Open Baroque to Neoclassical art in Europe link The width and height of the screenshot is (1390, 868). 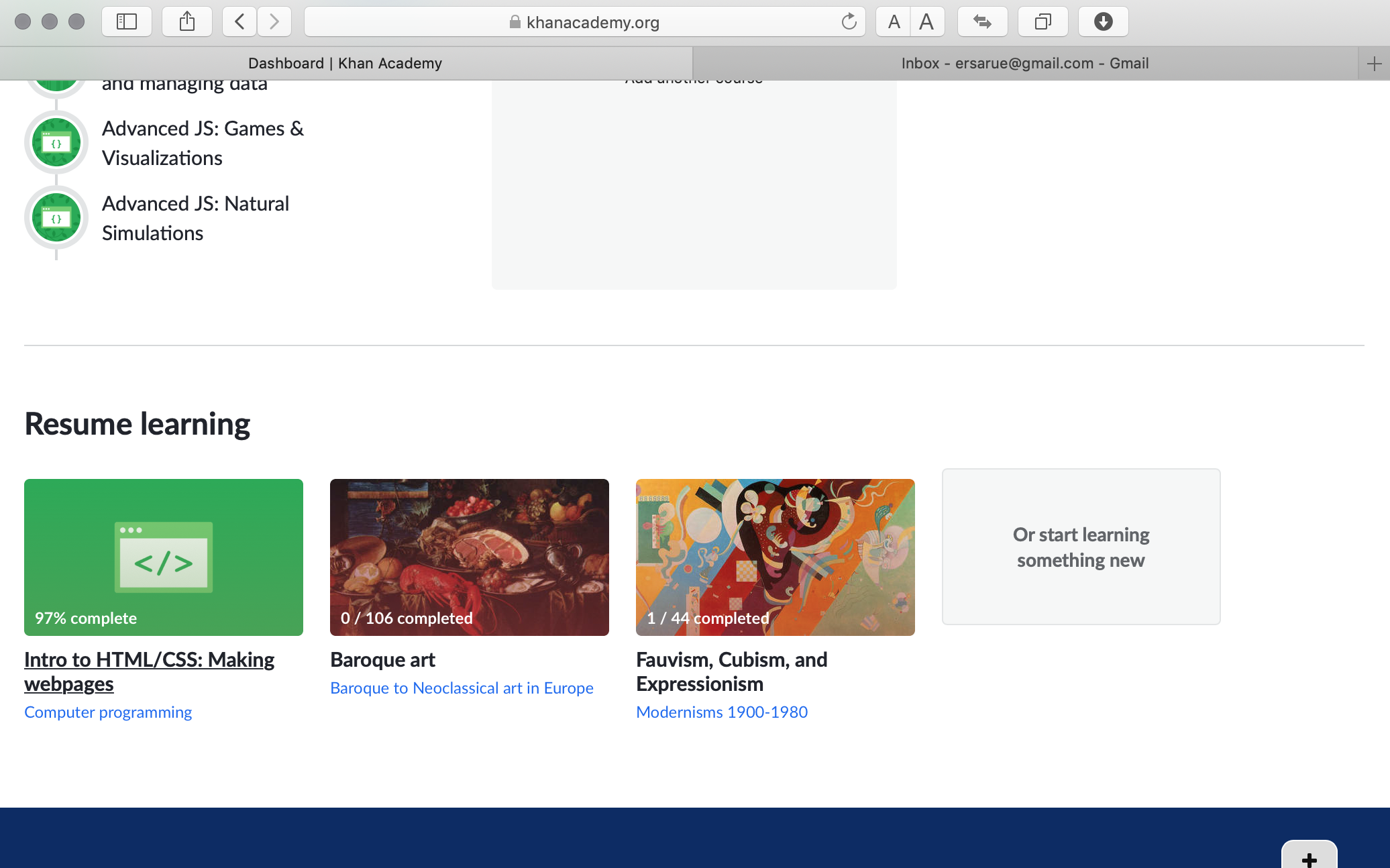[462, 688]
